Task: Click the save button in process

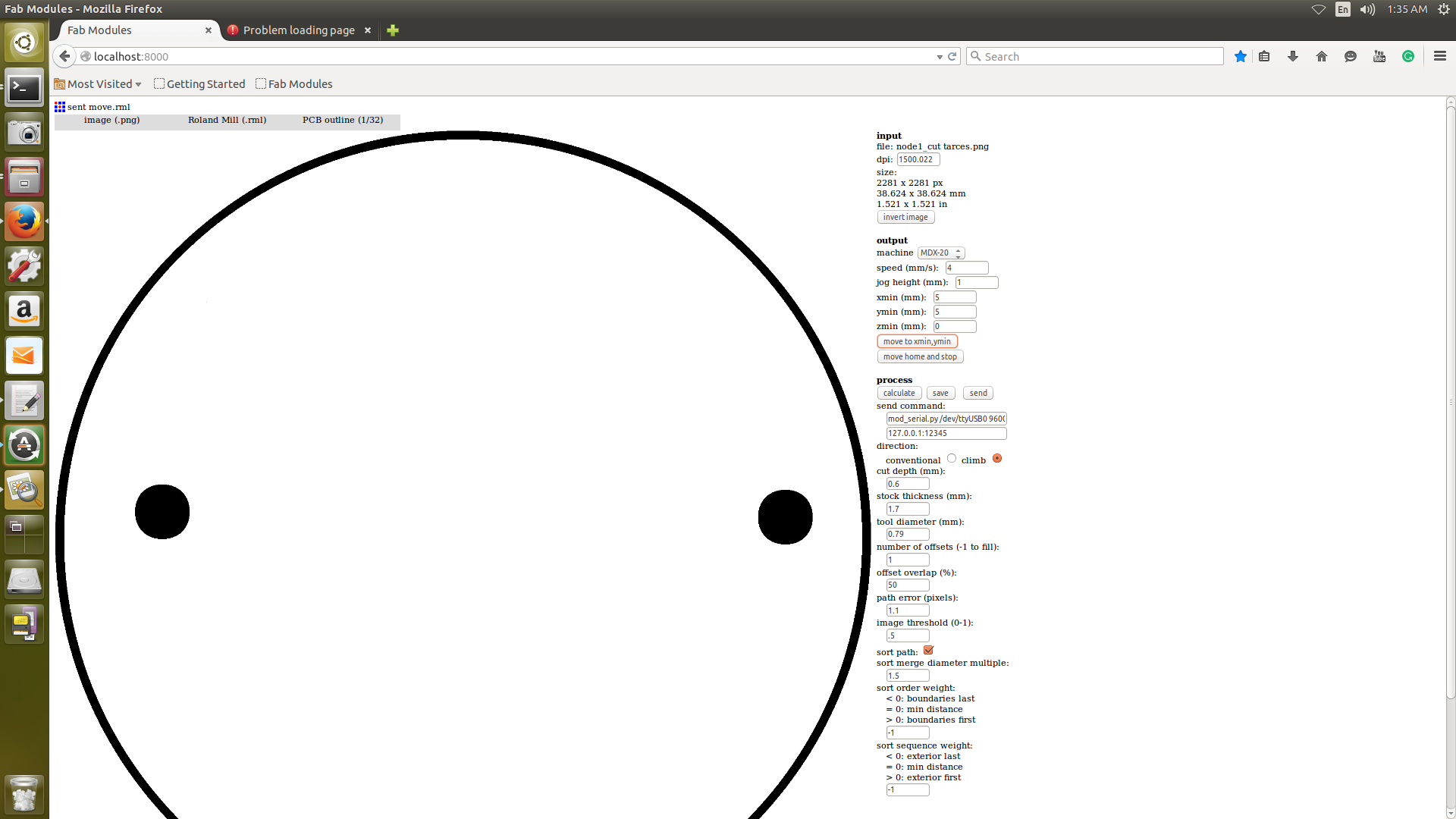Action: click(x=940, y=392)
